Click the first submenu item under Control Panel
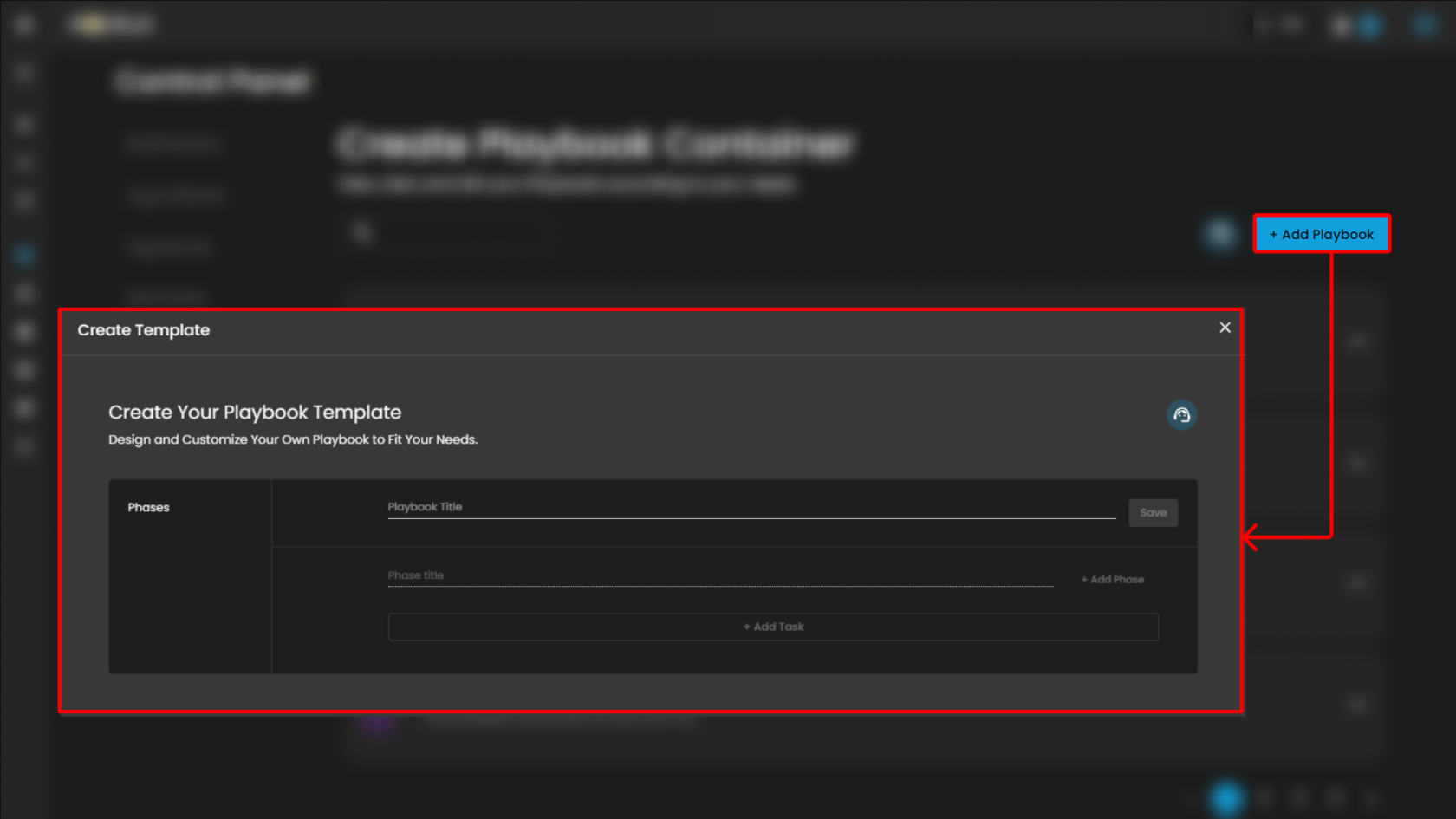Screen dimensions: 1456x819 (x=173, y=144)
